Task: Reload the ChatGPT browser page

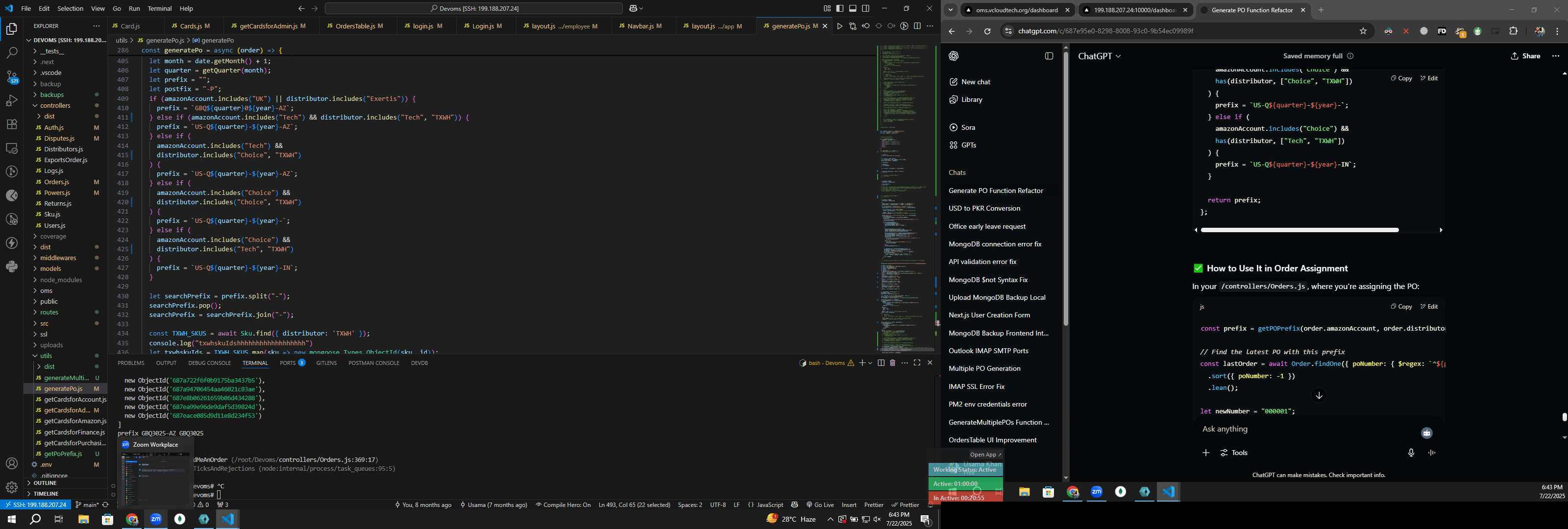Action: click(987, 31)
